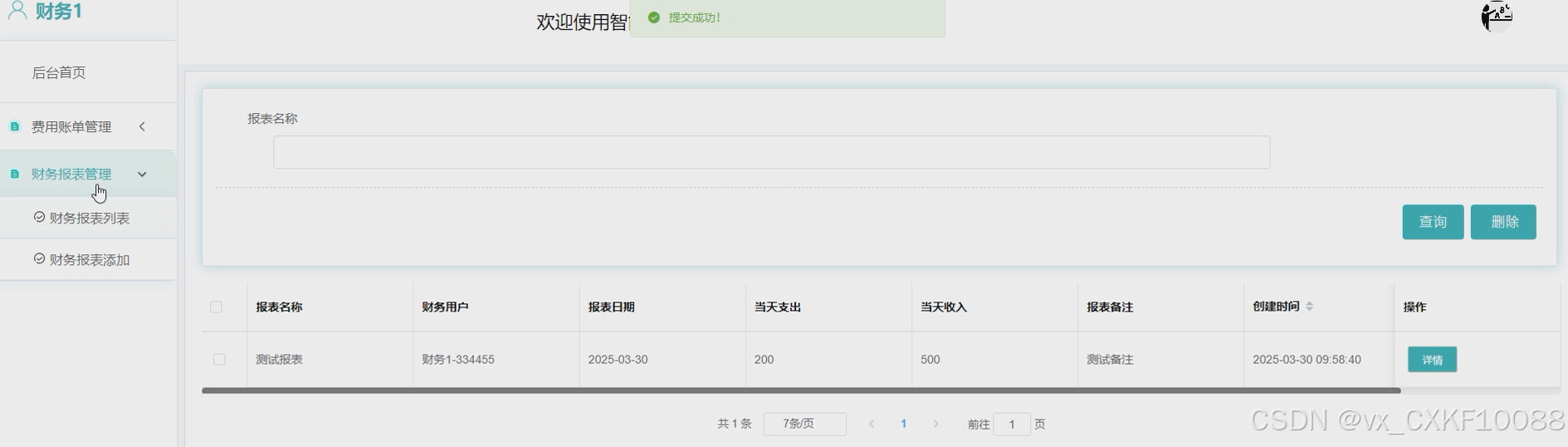Open 后台首页 in the sidebar
The image size is (1568, 447).
(59, 72)
